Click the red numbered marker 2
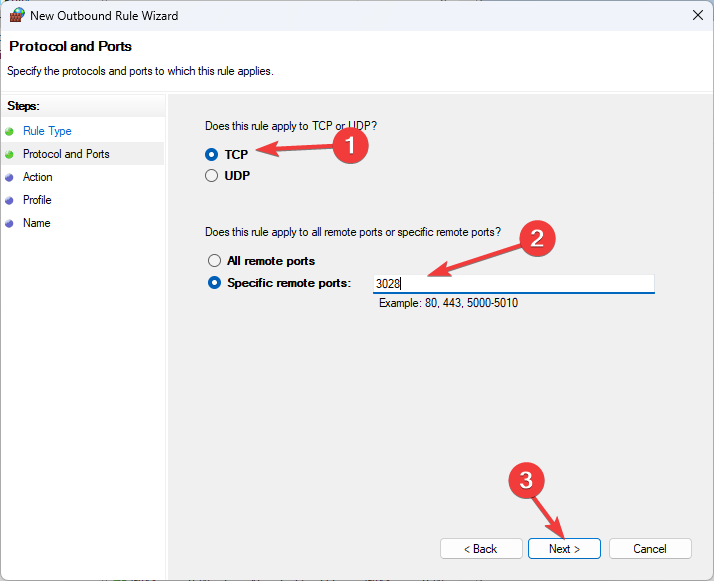This screenshot has height=581, width=714. pos(536,237)
